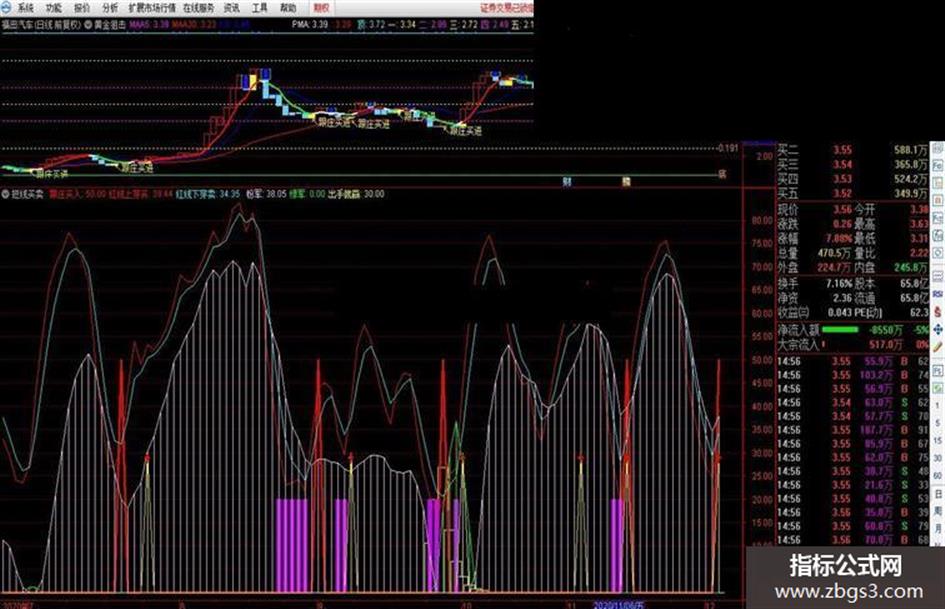Switch to 60-minute period
The image size is (945, 609).
[x=938, y=476]
